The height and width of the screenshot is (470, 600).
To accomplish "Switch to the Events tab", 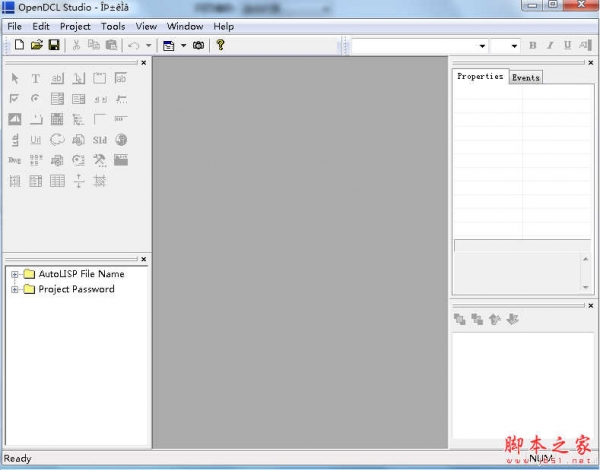I will pyautogui.click(x=526, y=77).
